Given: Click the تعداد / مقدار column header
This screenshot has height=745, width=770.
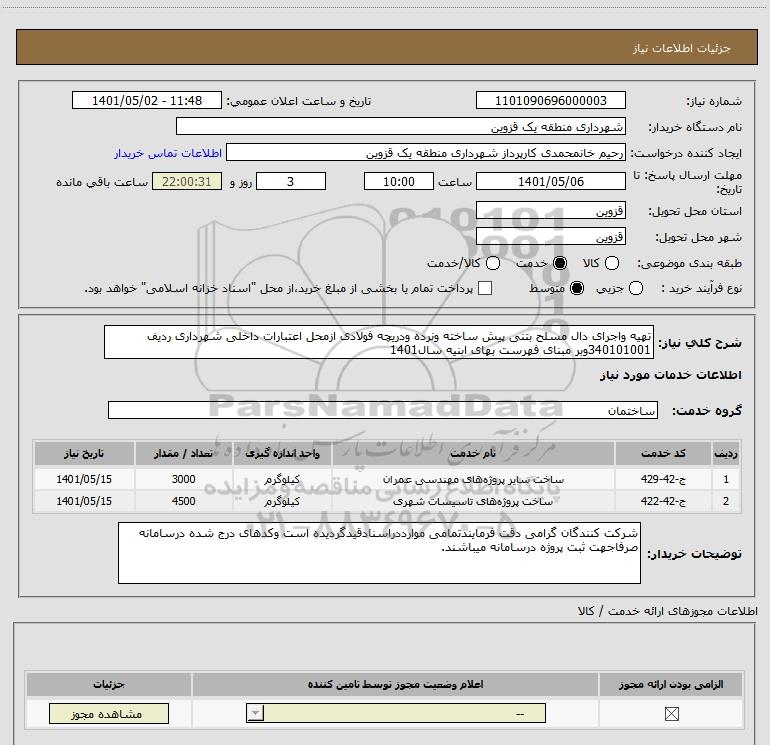Looking at the screenshot, I should point(183,453).
